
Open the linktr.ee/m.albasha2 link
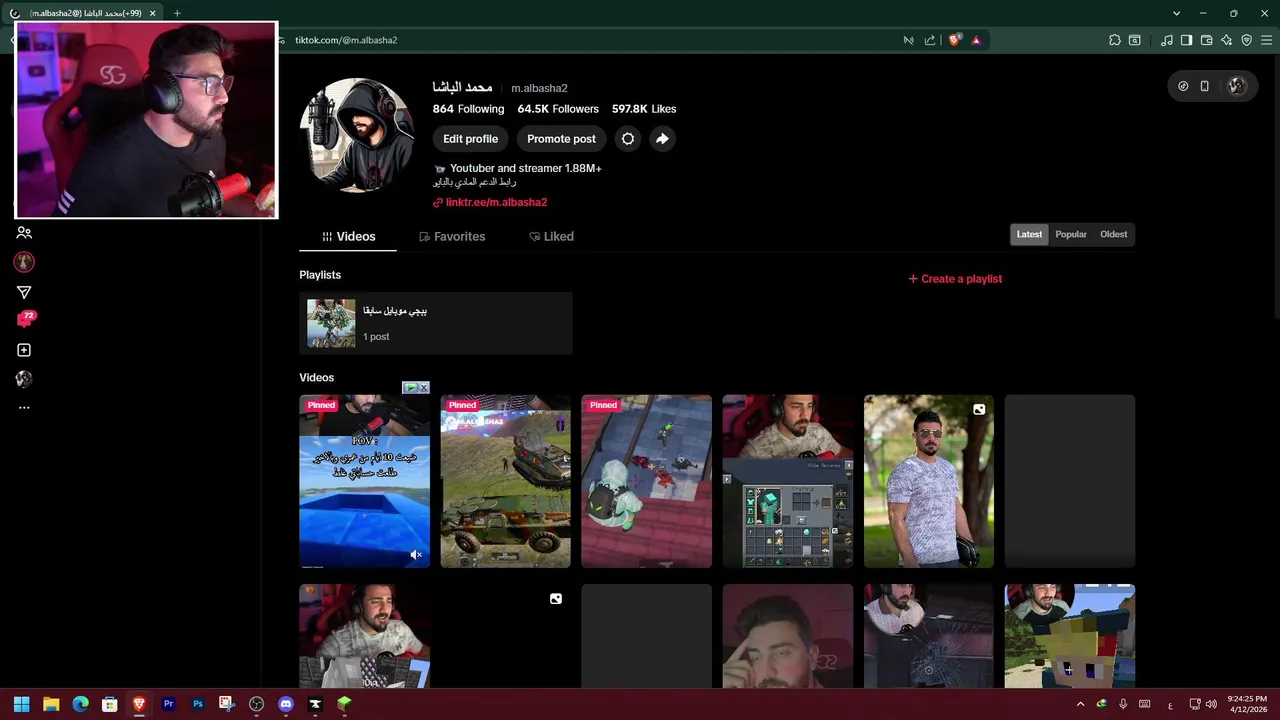pos(496,202)
